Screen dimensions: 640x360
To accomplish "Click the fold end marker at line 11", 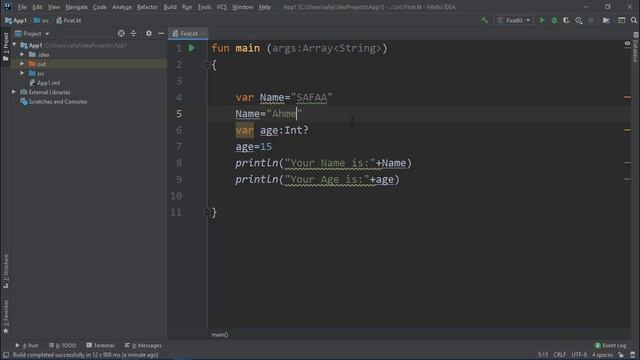I will coord(207,212).
